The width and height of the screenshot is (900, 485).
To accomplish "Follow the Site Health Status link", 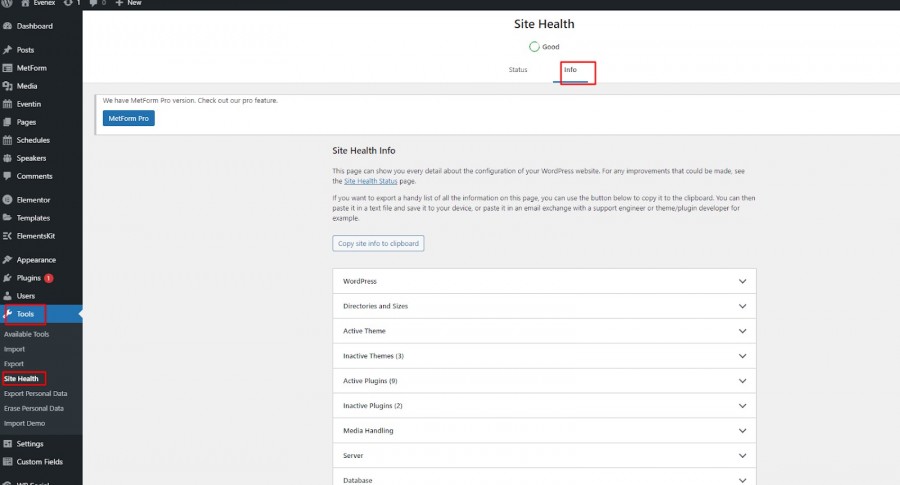I will click(371, 181).
